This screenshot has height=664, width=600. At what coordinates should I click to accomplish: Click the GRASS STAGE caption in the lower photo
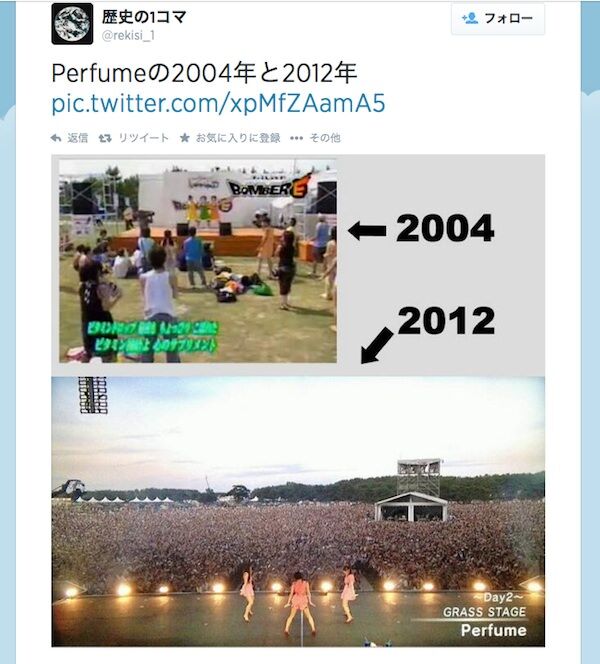(x=484, y=612)
